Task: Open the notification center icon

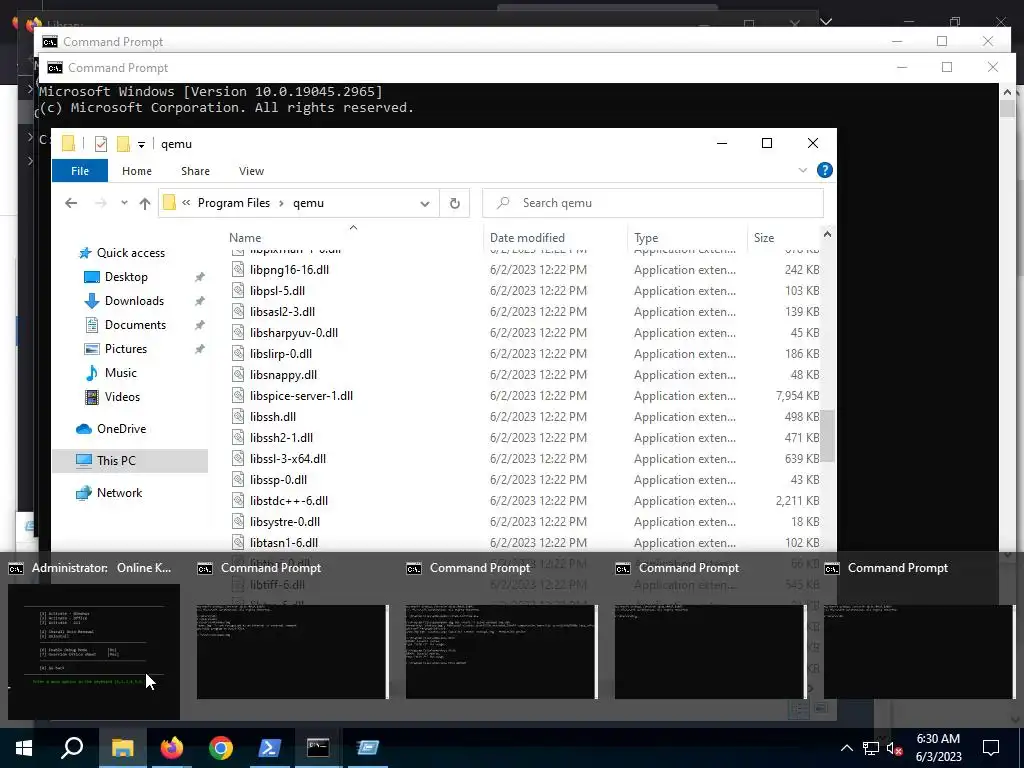Action: (991, 748)
